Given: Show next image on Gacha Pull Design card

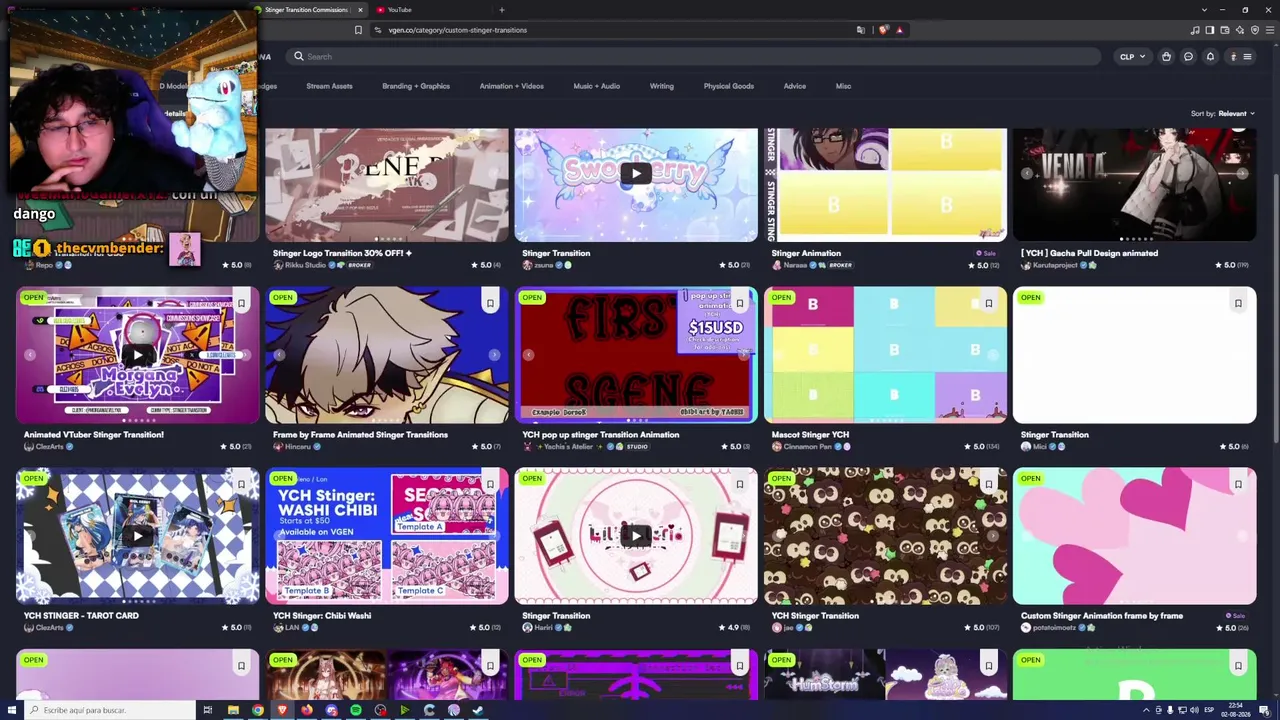Looking at the screenshot, I should [x=1242, y=174].
